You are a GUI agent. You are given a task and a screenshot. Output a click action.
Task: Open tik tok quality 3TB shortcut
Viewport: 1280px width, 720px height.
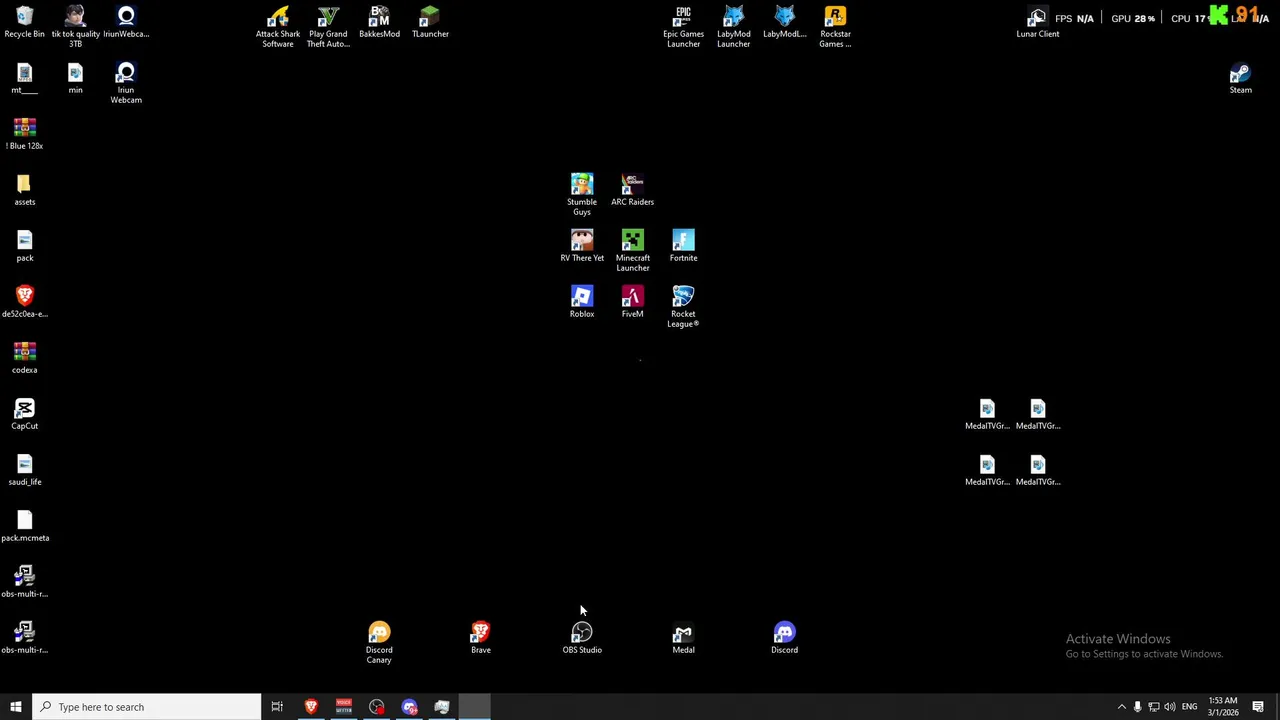pos(75,26)
